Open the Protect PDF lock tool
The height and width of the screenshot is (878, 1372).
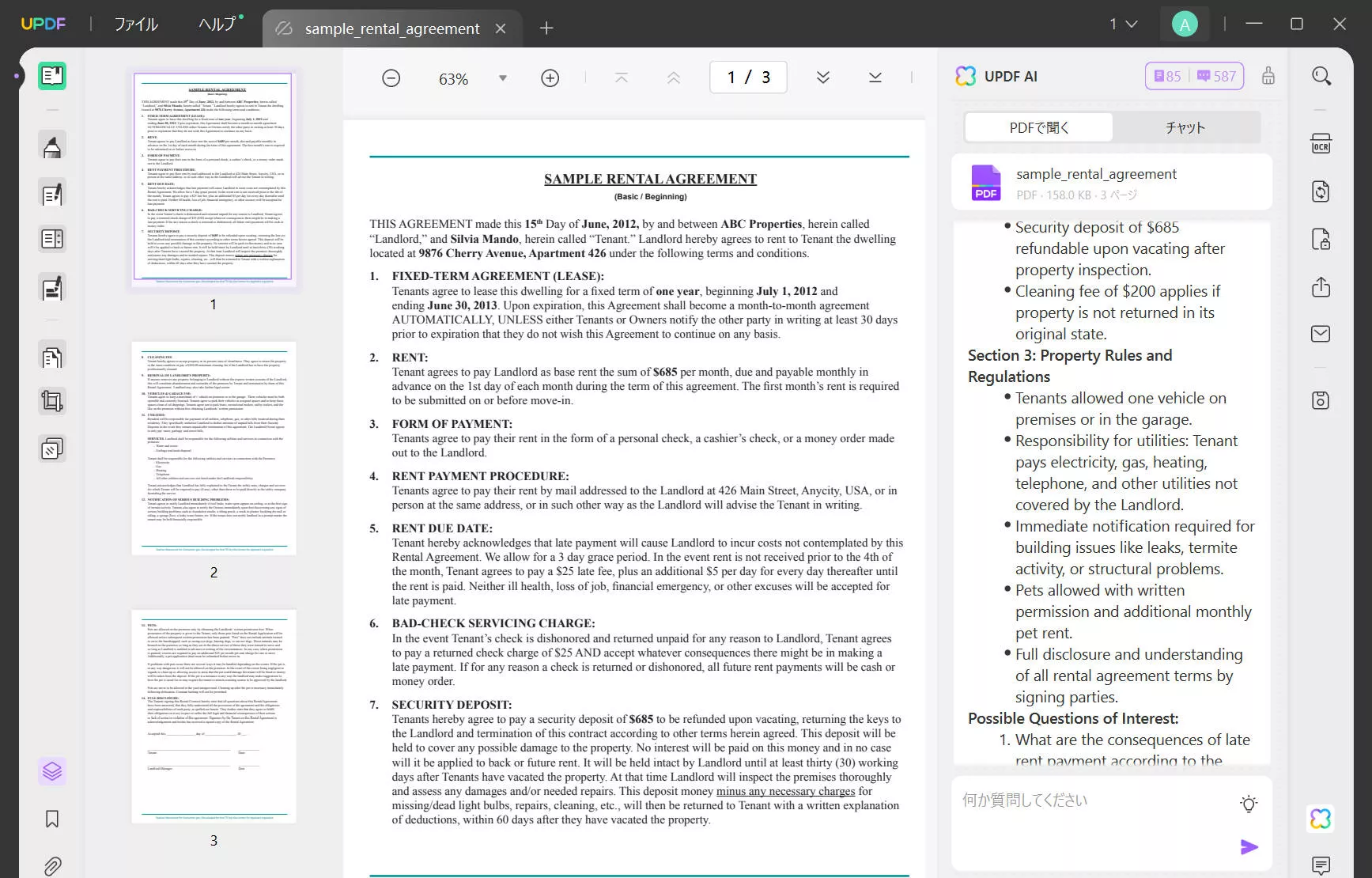pos(1321,239)
